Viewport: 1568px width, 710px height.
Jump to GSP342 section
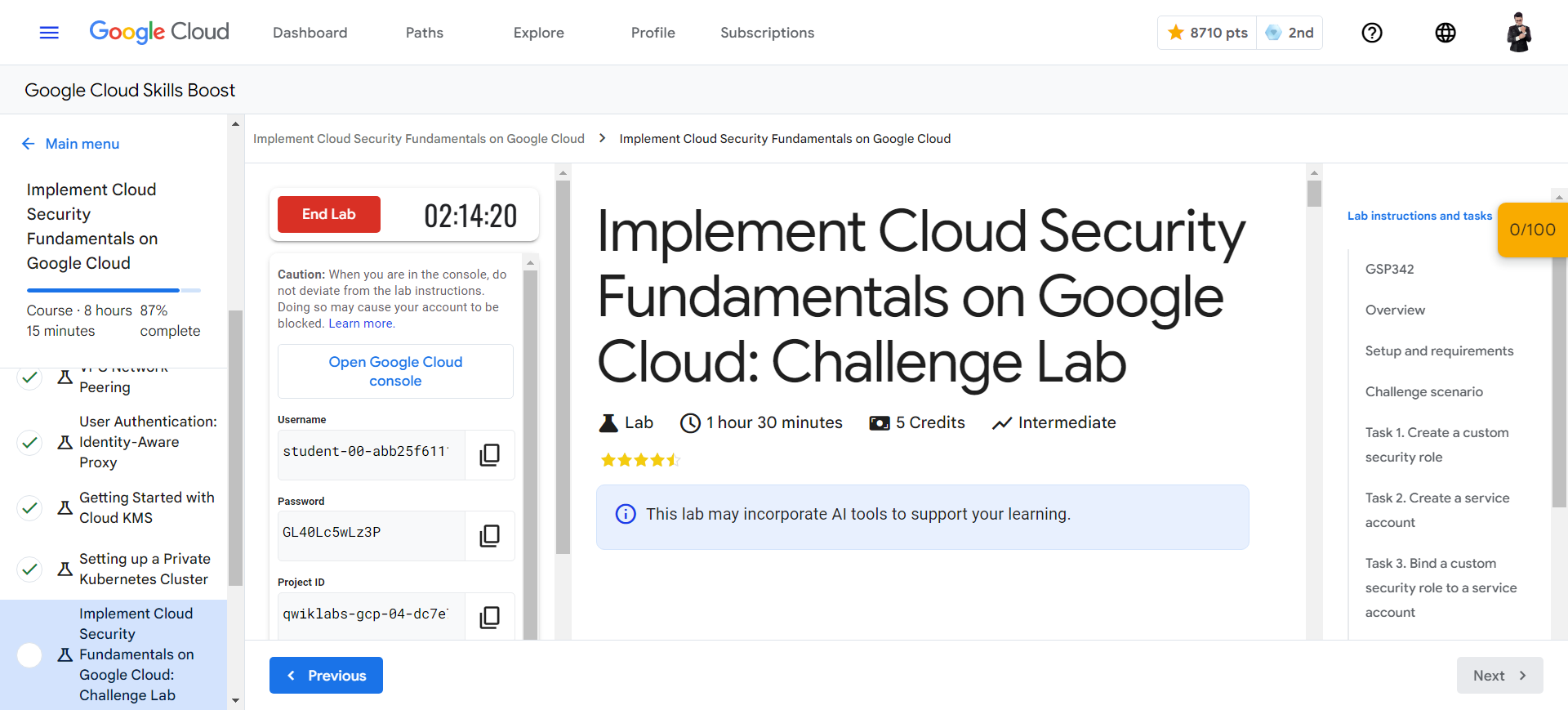click(x=1389, y=269)
